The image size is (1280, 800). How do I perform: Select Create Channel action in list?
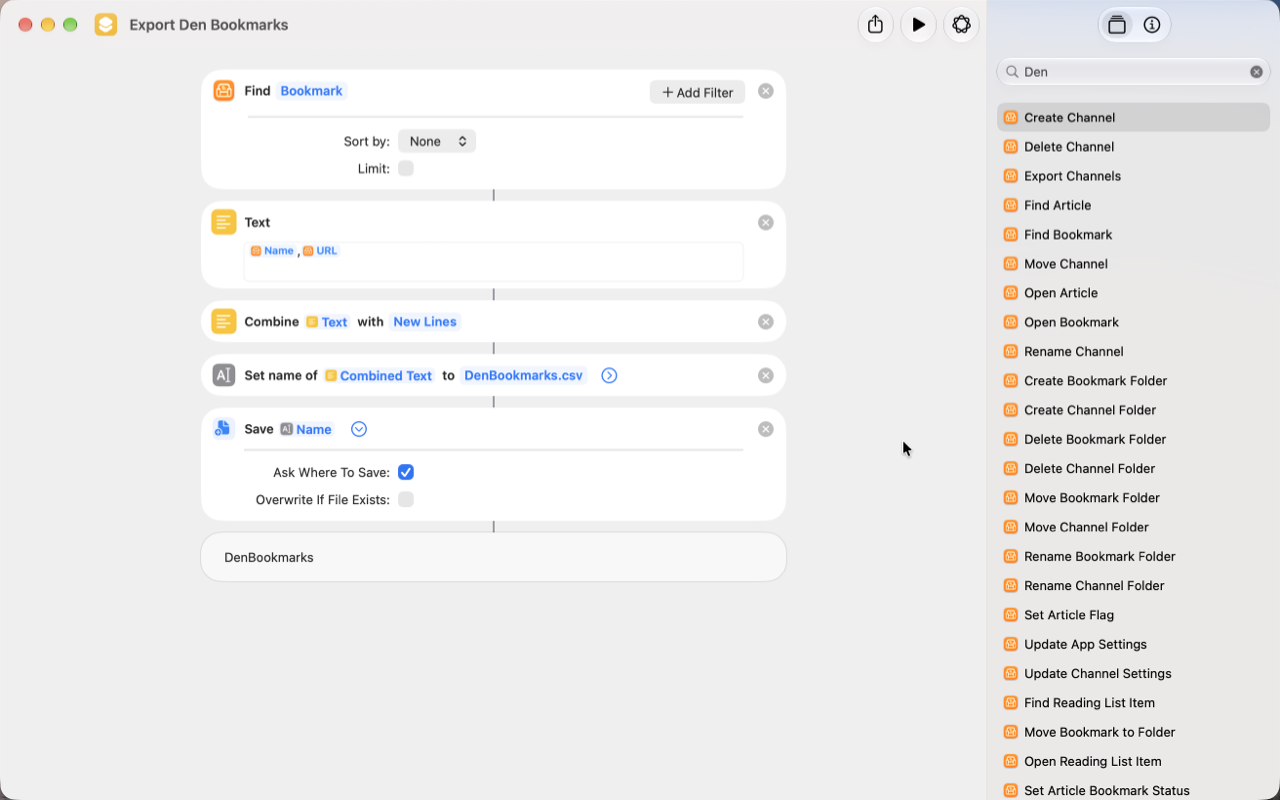pyautogui.click(x=1133, y=117)
